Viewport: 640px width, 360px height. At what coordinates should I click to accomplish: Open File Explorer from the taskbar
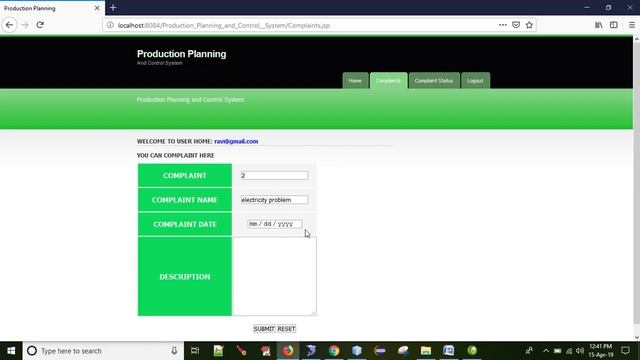point(426,351)
